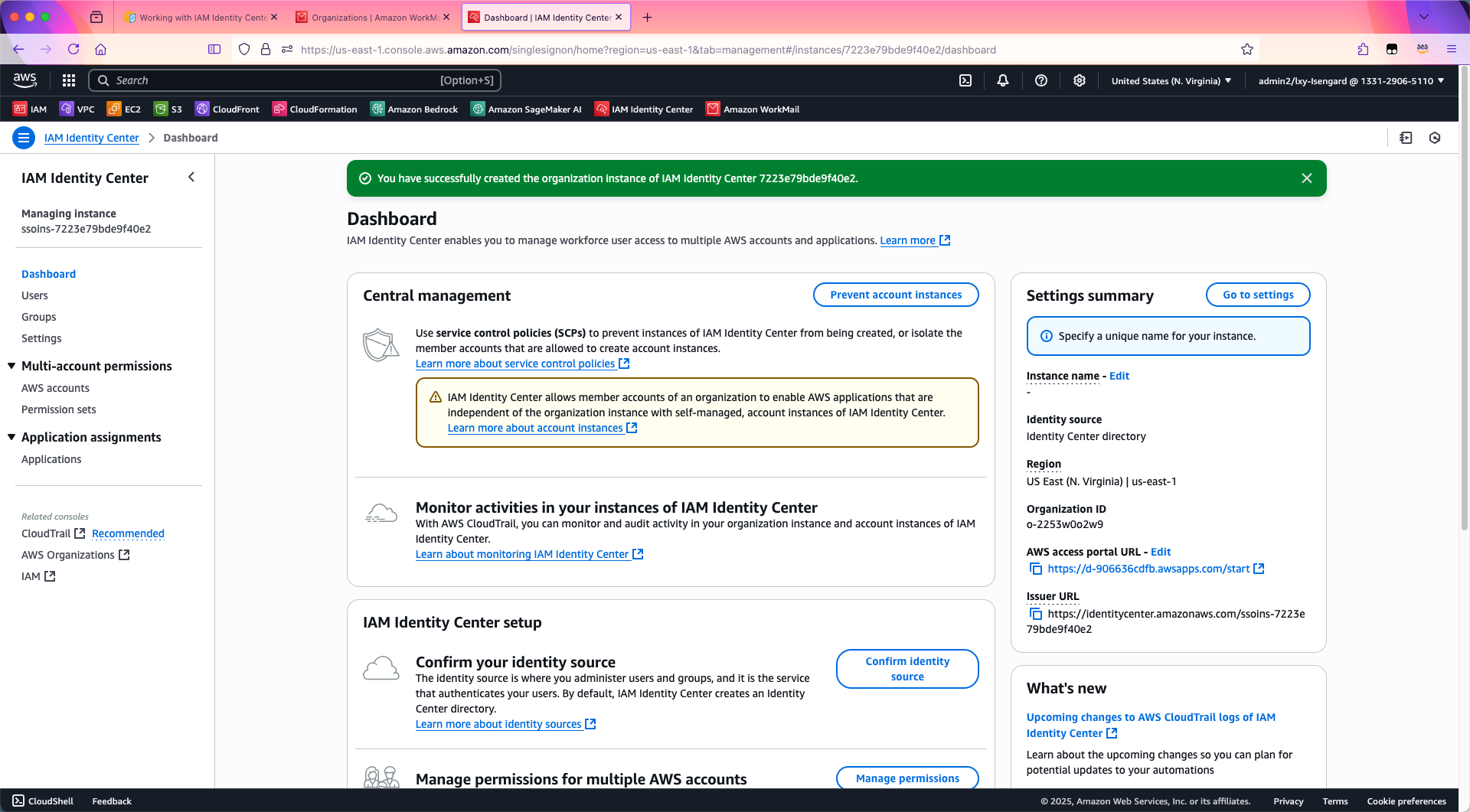
Task: Open a new browser tab
Action: pos(648,17)
